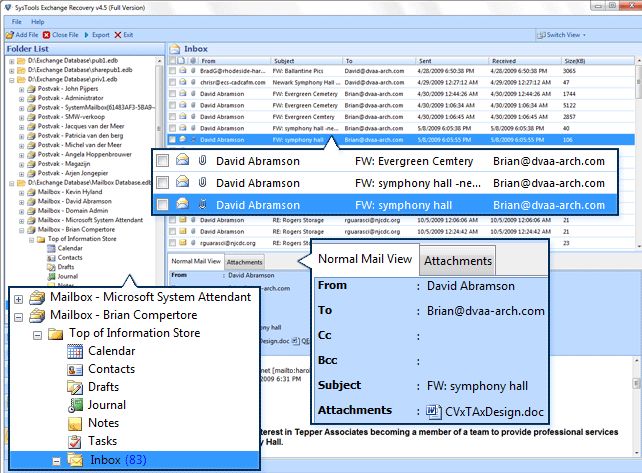The width and height of the screenshot is (642, 473).
Task: Tick checkbox beside FW: symphony hall -ne email
Action: (x=162, y=183)
